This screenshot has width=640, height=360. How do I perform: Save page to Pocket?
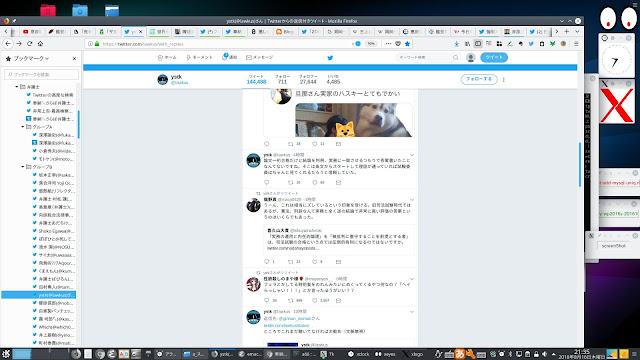398,44
